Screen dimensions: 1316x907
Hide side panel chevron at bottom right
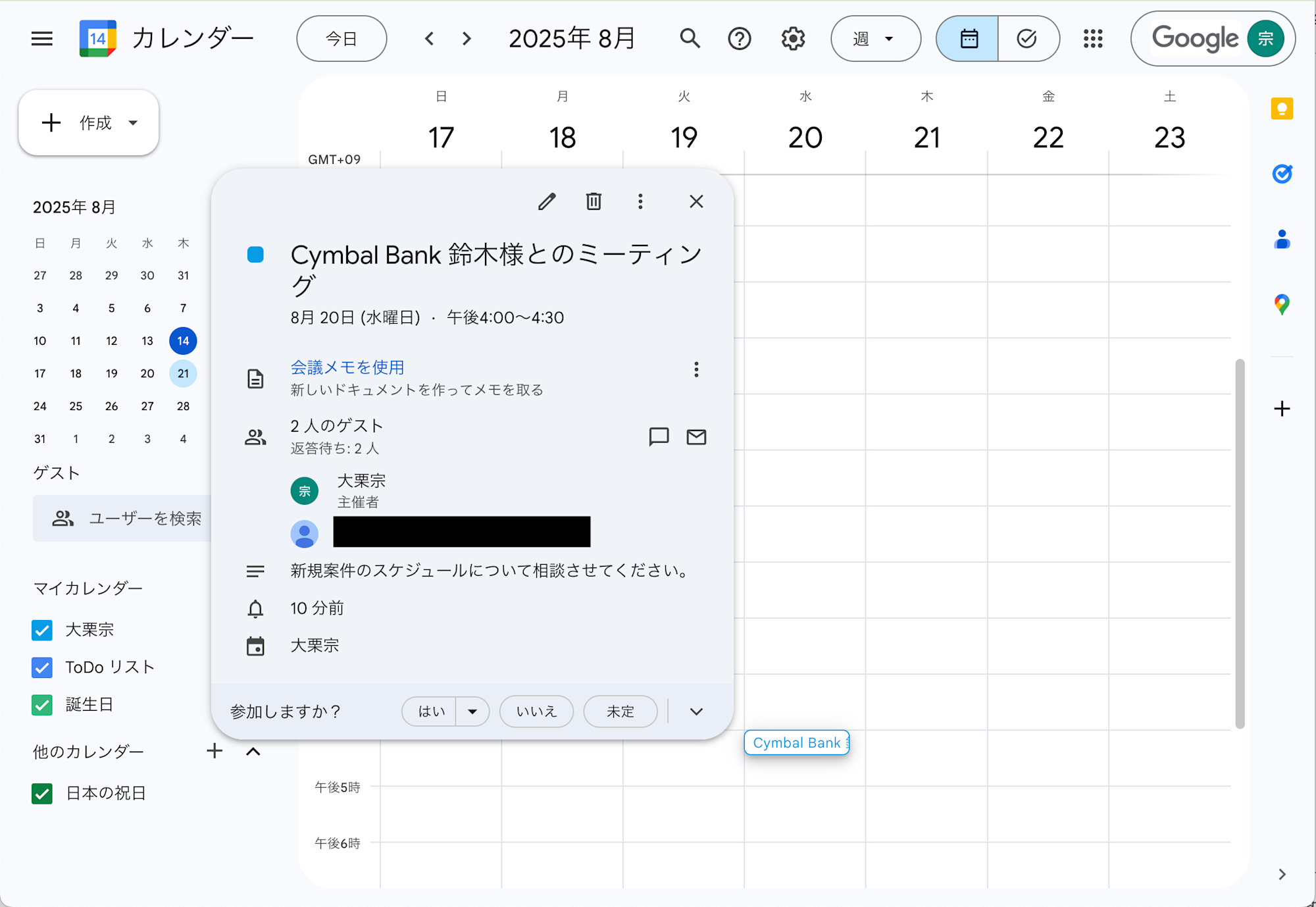[x=1282, y=874]
